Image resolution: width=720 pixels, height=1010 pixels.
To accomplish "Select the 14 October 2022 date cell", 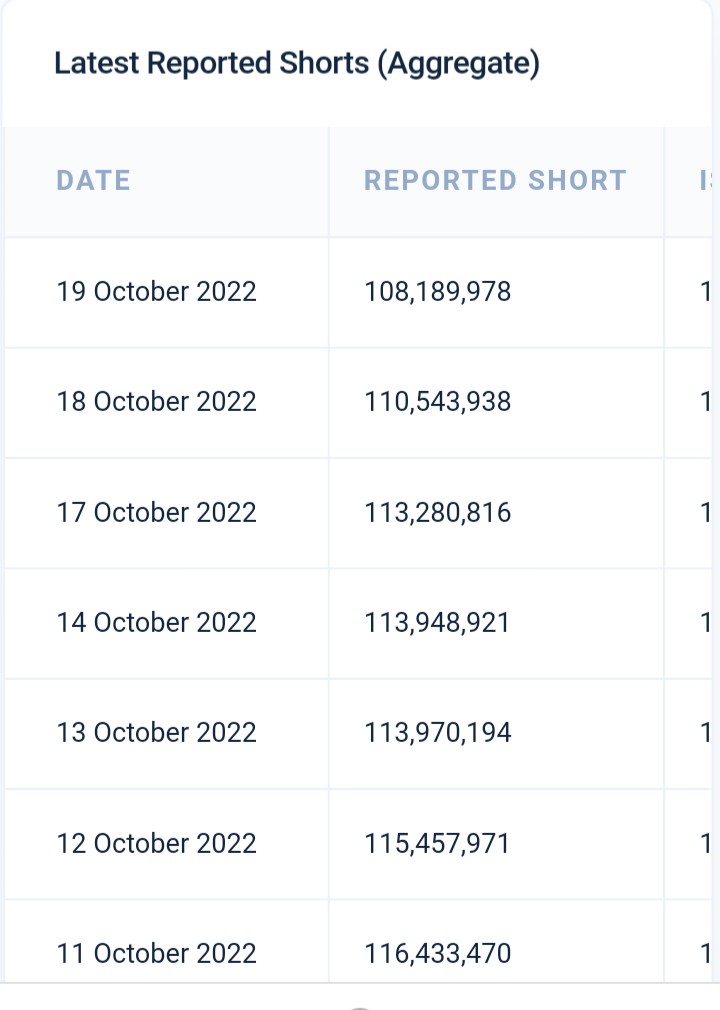I will (x=156, y=622).
